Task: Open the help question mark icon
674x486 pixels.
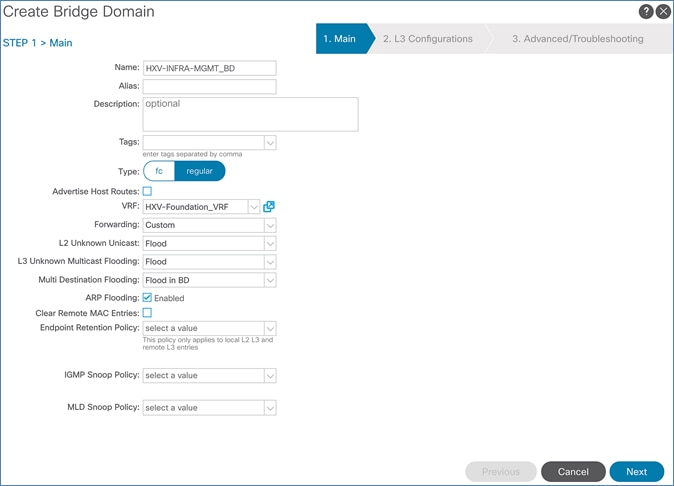Action: (646, 12)
